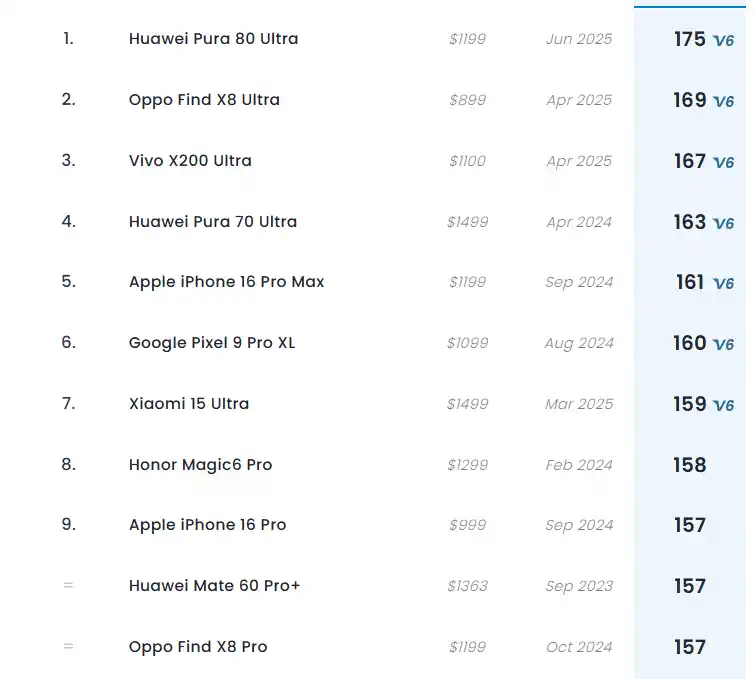Click V6 badge beside iPhone 16 Pro Max score
755x679 pixels.
point(723,284)
